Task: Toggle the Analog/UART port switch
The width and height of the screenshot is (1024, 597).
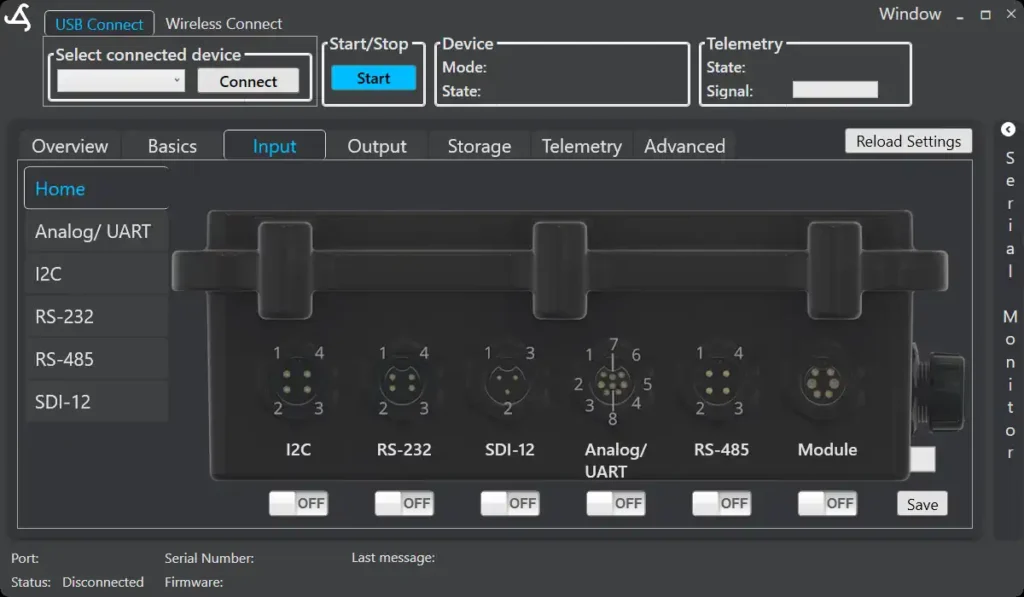Action: (x=616, y=503)
